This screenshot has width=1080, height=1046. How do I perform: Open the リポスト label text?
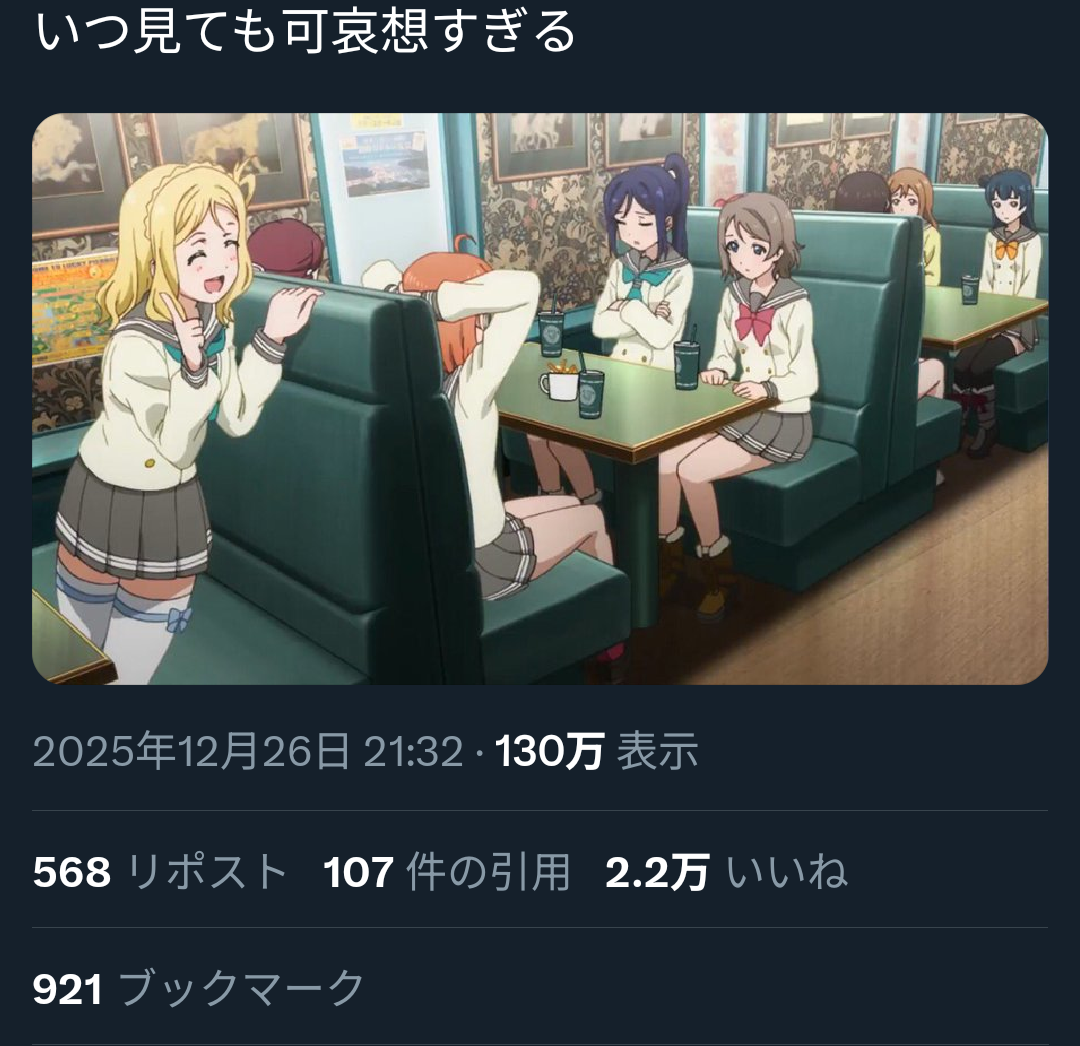207,872
